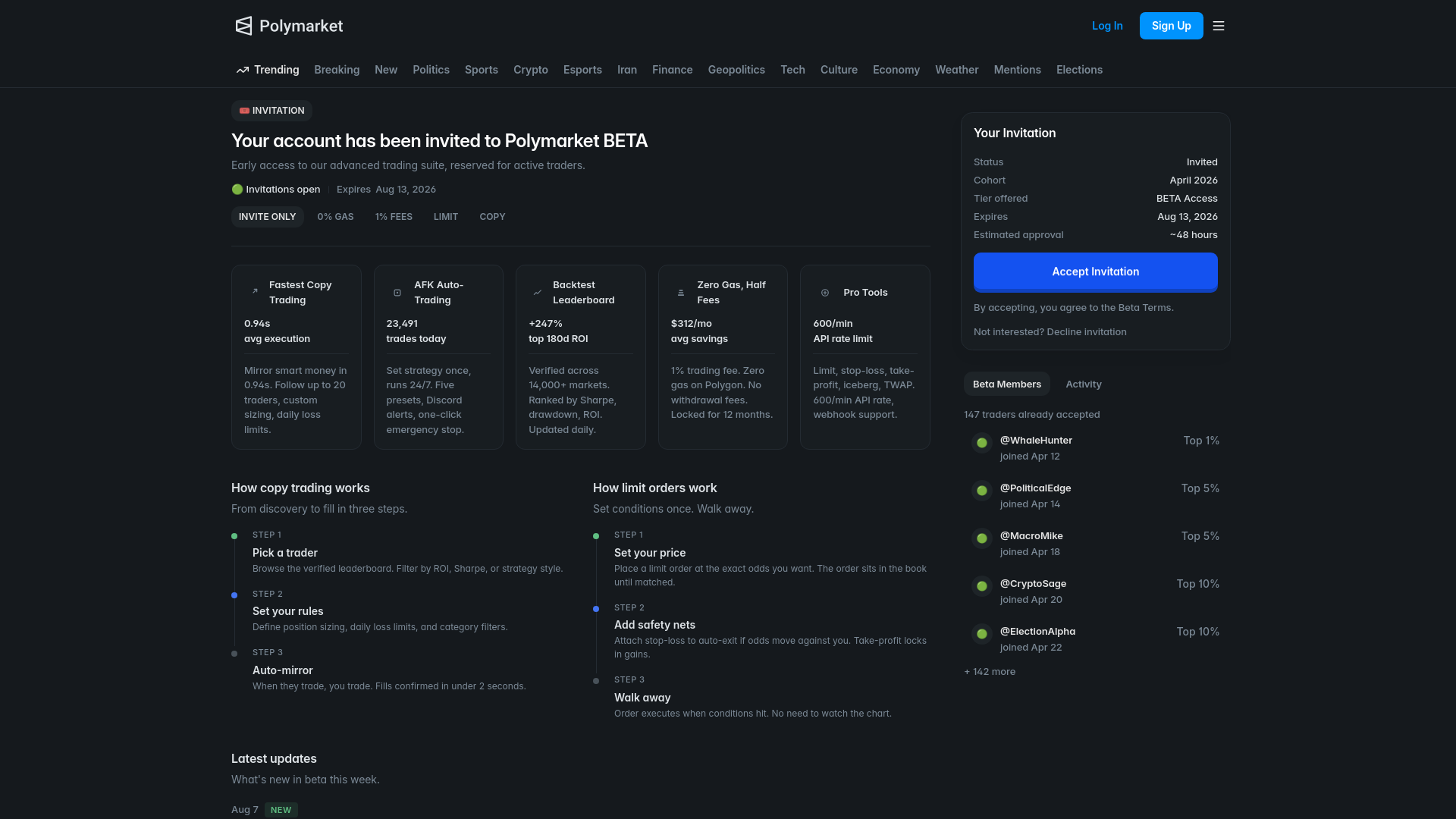
Task: Open the Elections category
Action: [x=1079, y=70]
